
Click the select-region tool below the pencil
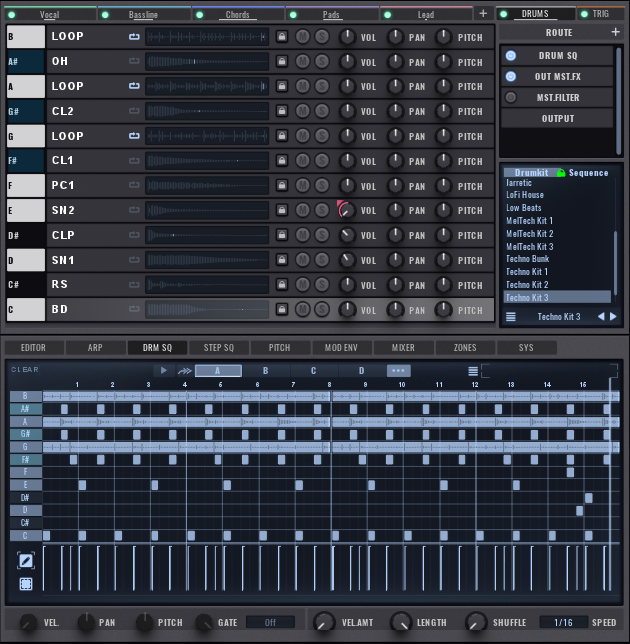(x=26, y=585)
